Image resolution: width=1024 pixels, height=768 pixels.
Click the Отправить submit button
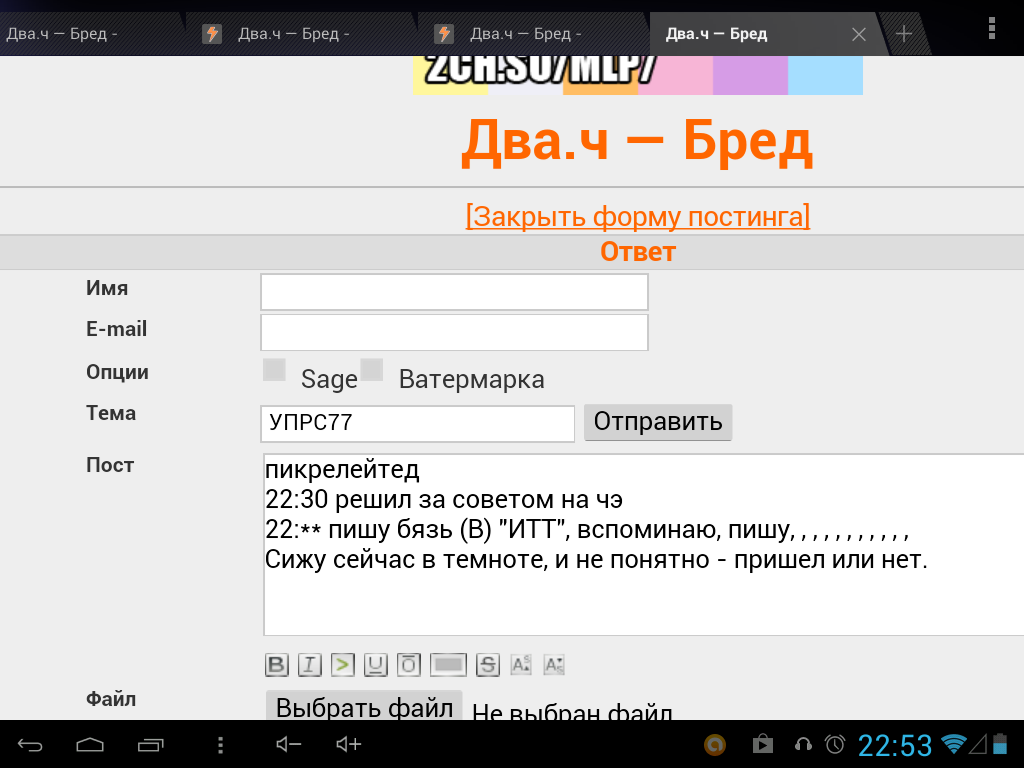tap(658, 422)
